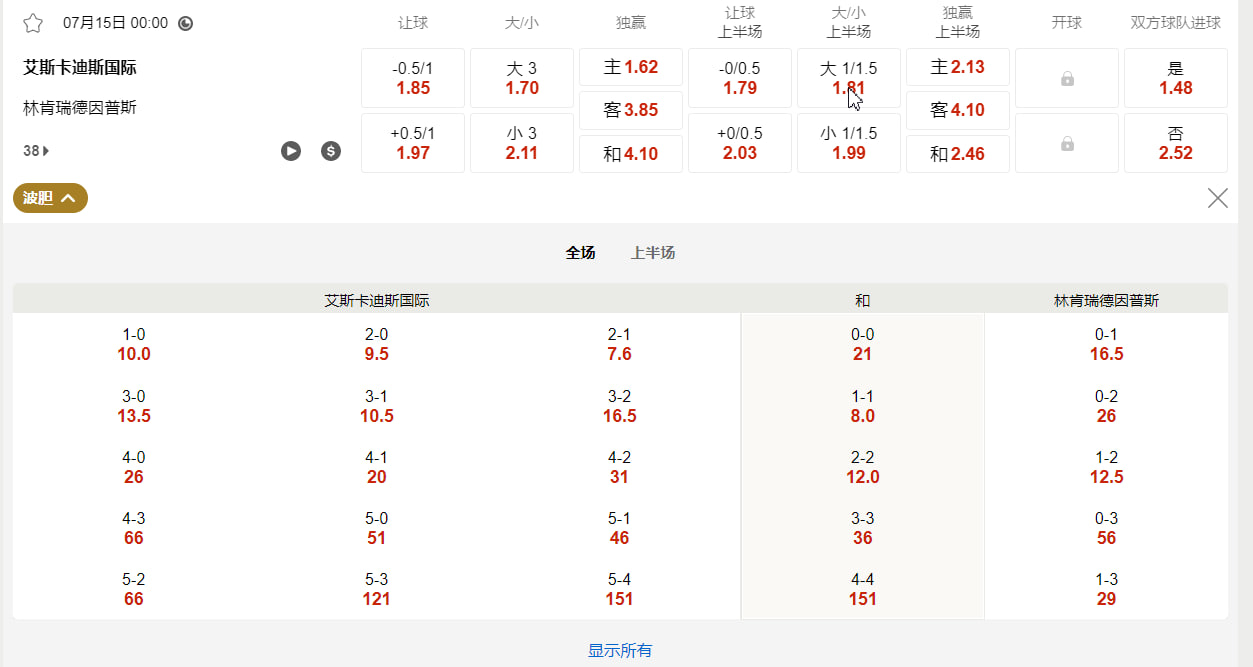The height and width of the screenshot is (667, 1253).
Task: Select handicap +0.5/1 at 1.97
Action: [413, 143]
